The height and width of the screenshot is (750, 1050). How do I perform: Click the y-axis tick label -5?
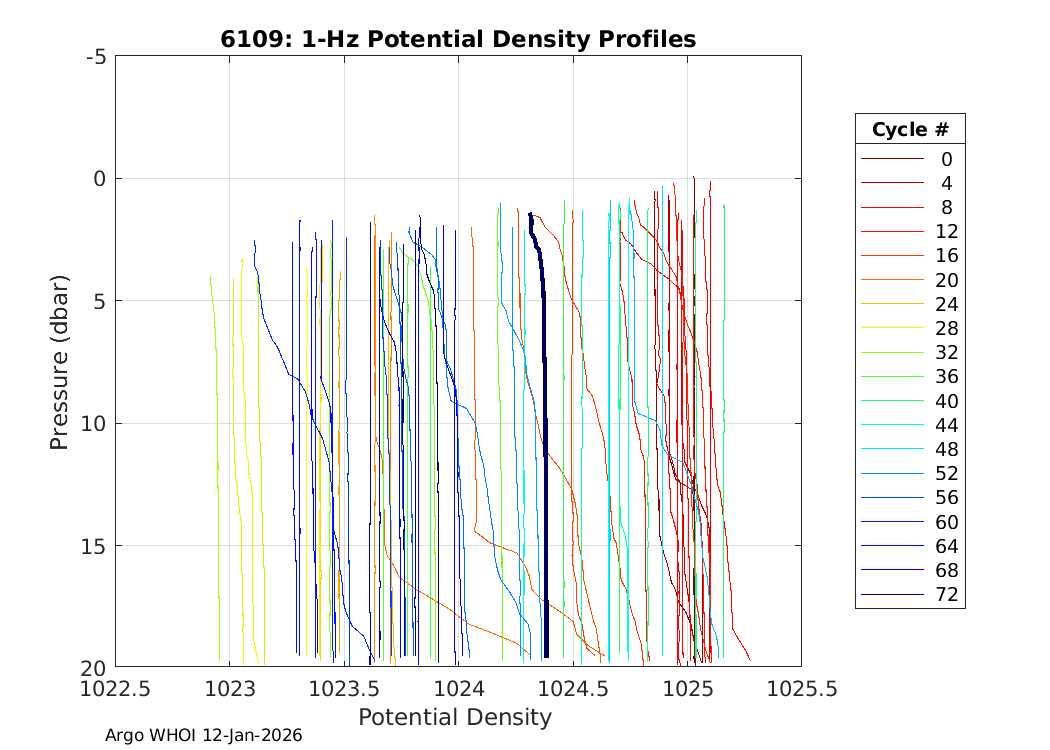click(96, 56)
